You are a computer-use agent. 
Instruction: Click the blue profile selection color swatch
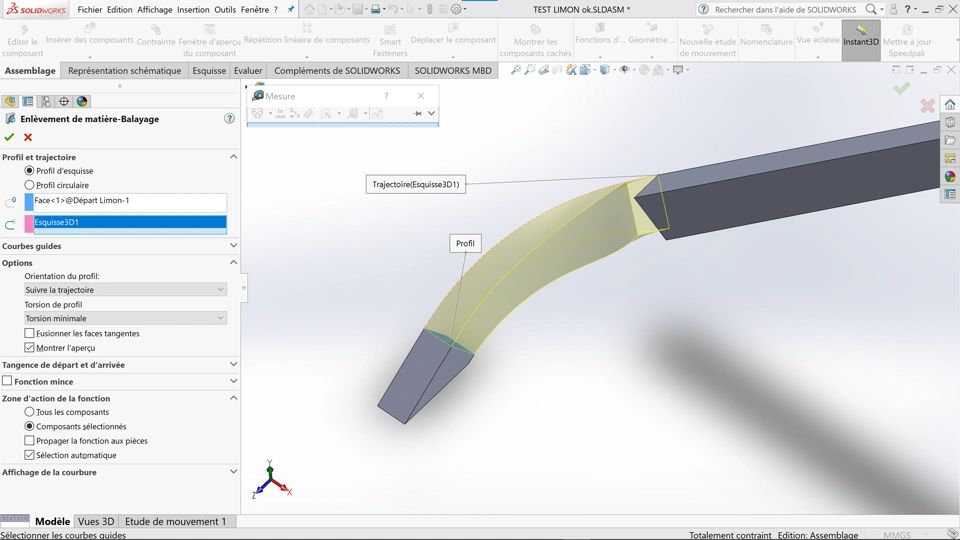(29, 201)
